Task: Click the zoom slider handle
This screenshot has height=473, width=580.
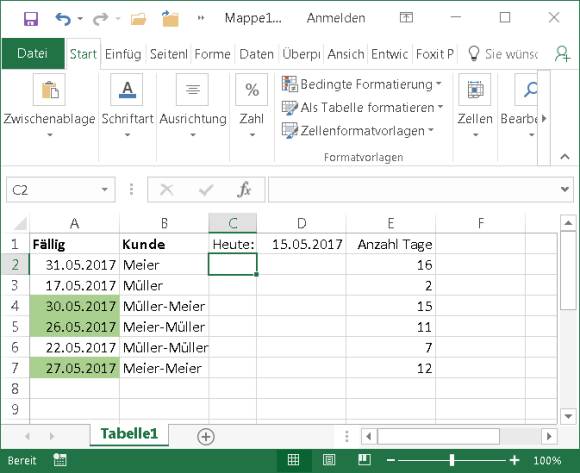Action: (x=452, y=460)
